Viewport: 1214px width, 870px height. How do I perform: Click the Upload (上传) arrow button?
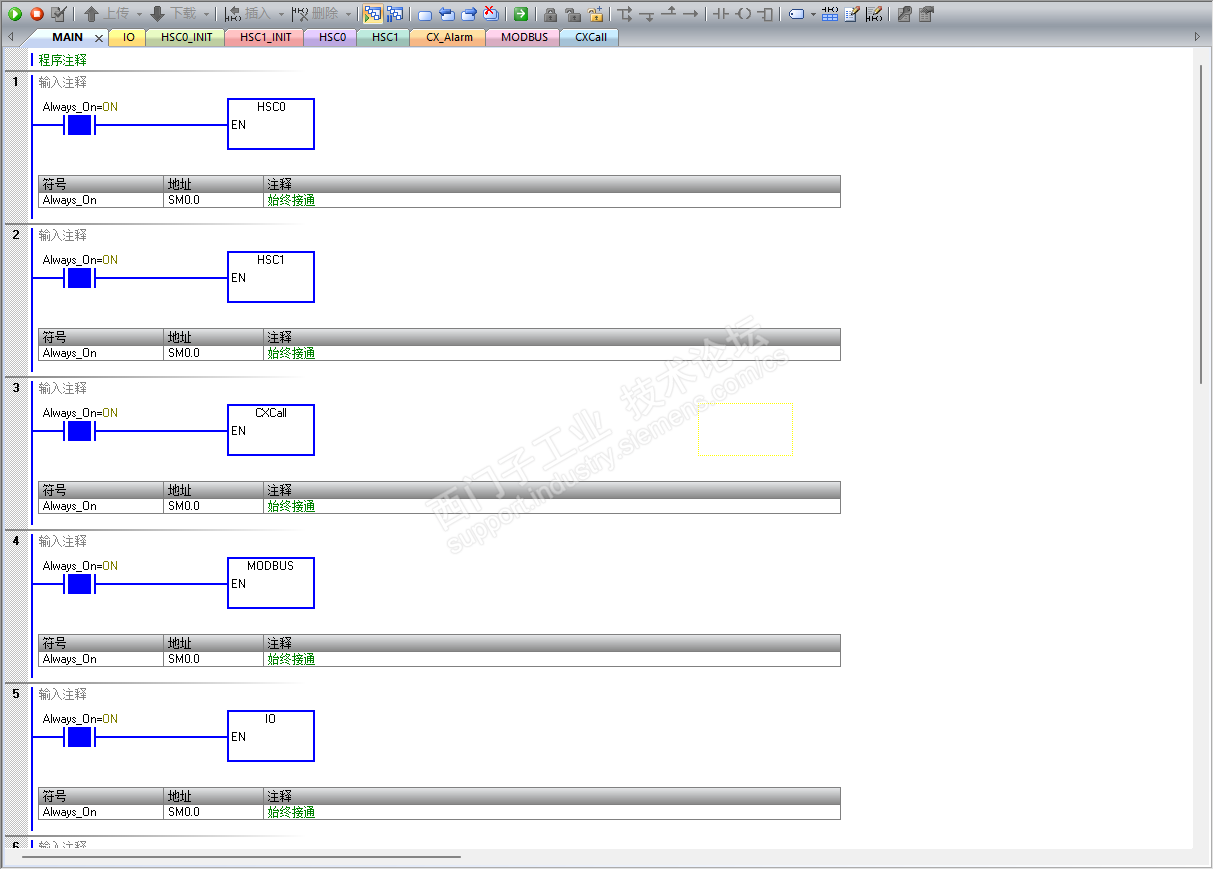coord(106,14)
